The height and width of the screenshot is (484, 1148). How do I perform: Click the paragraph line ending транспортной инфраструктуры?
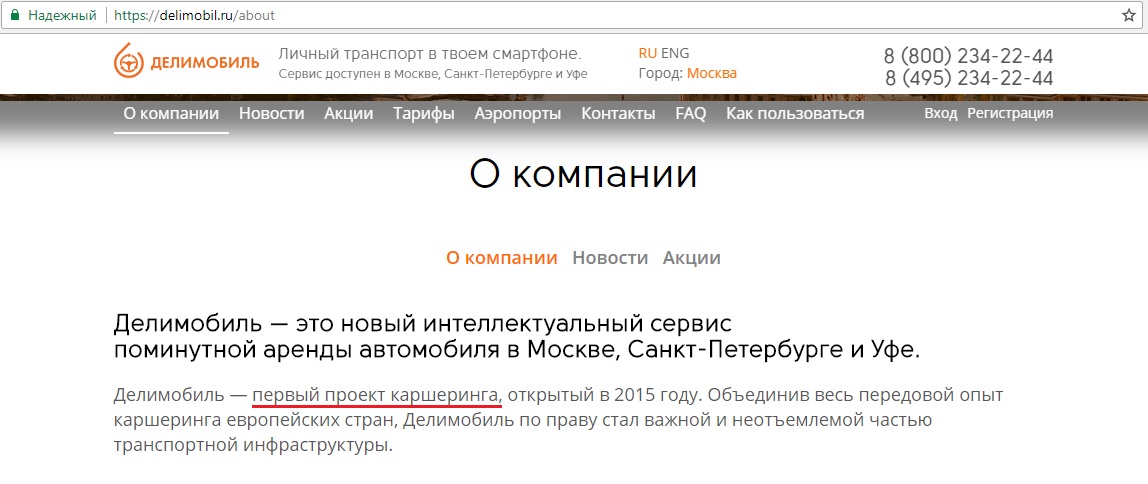(253, 445)
